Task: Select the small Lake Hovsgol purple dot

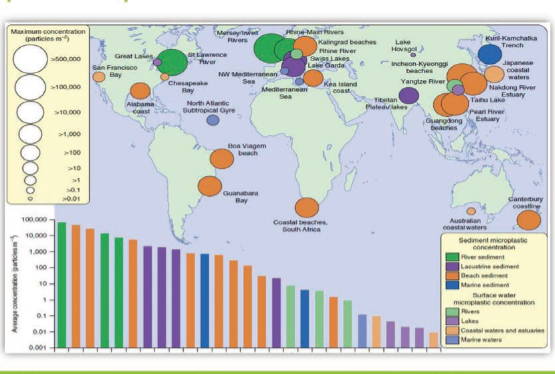Action: 413,55
